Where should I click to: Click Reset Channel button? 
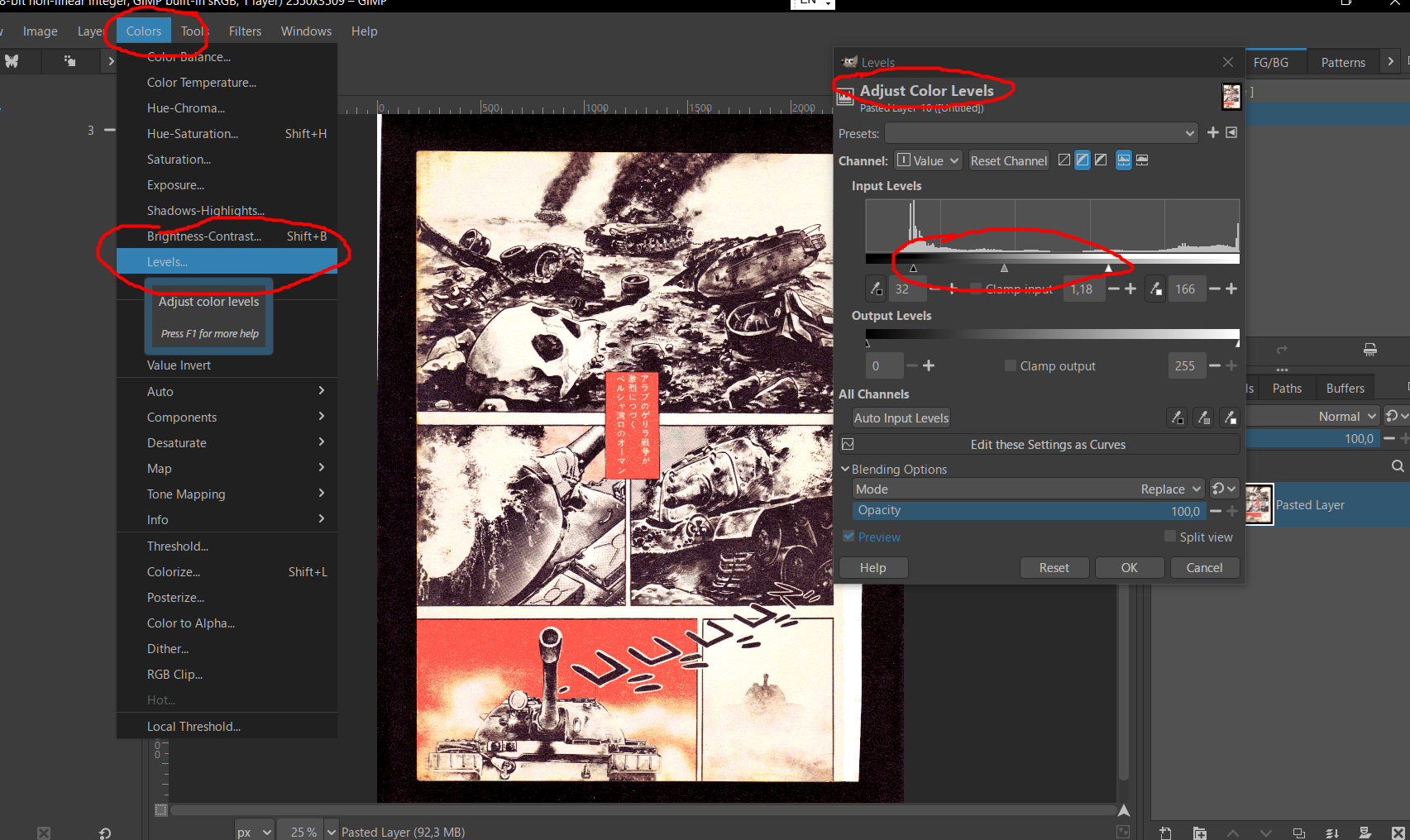(1008, 160)
